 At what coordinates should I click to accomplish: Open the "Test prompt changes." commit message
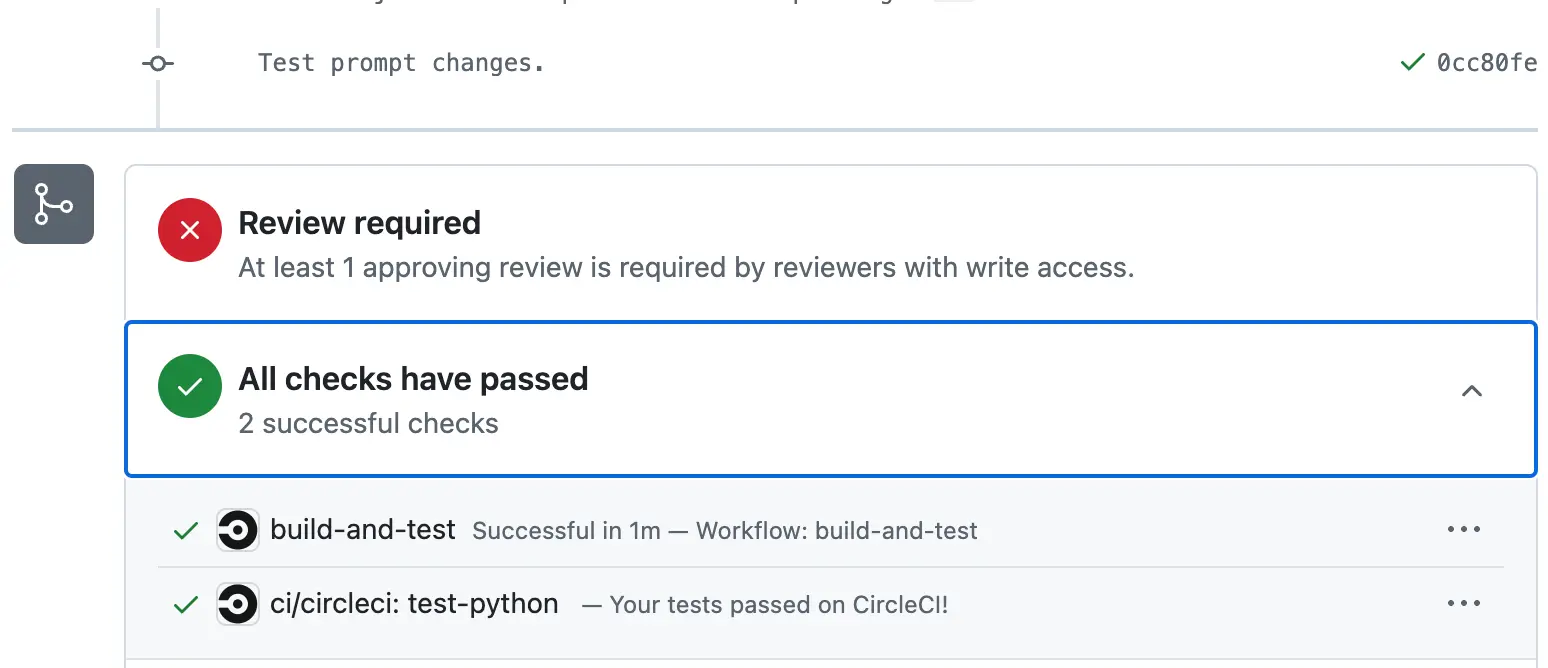point(401,63)
